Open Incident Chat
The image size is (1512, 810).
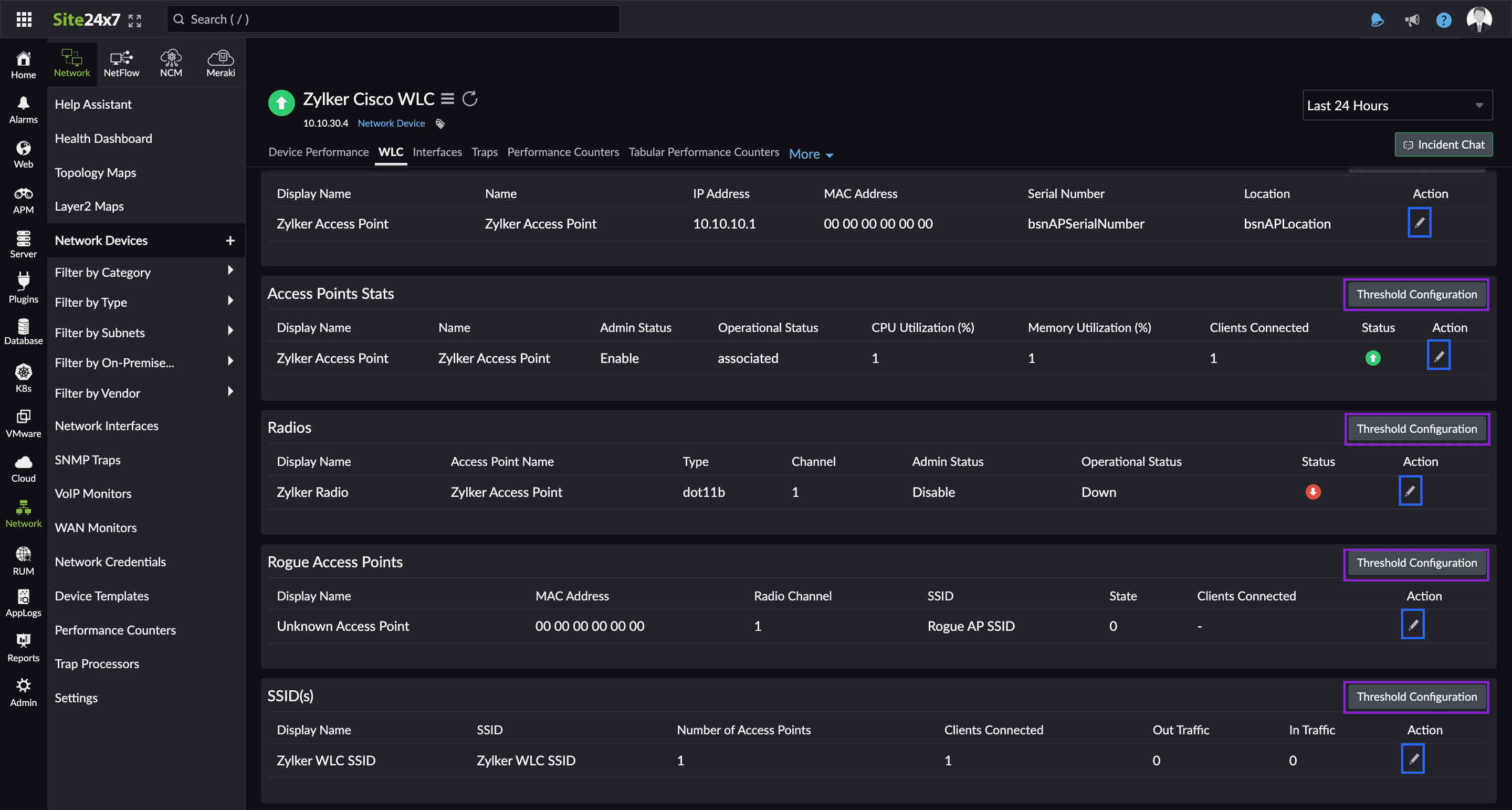[1443, 144]
